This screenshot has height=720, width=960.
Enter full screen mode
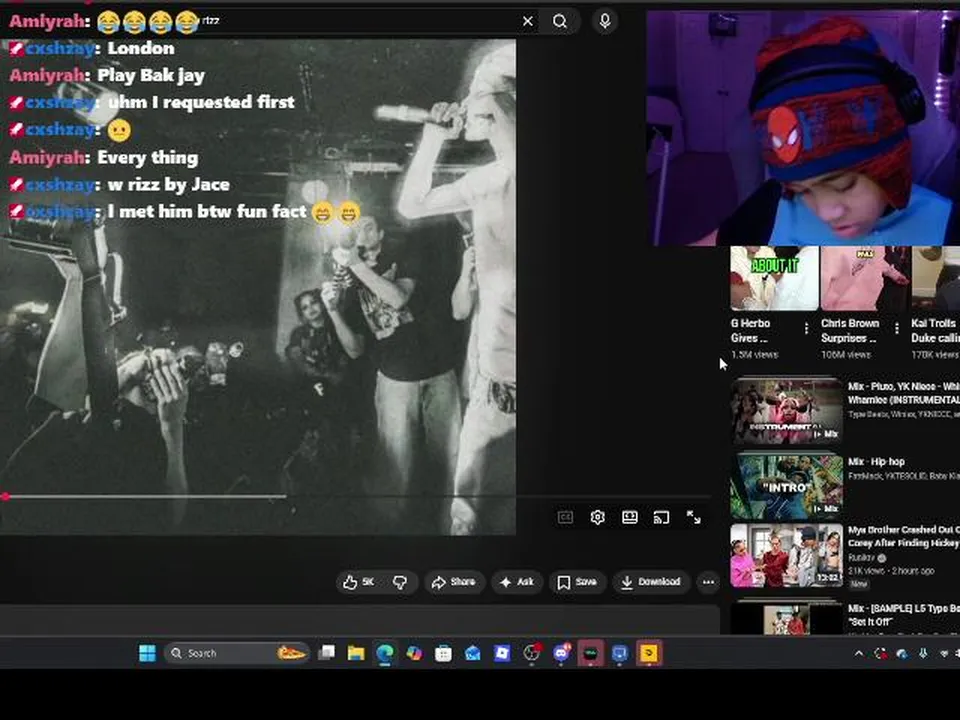693,517
